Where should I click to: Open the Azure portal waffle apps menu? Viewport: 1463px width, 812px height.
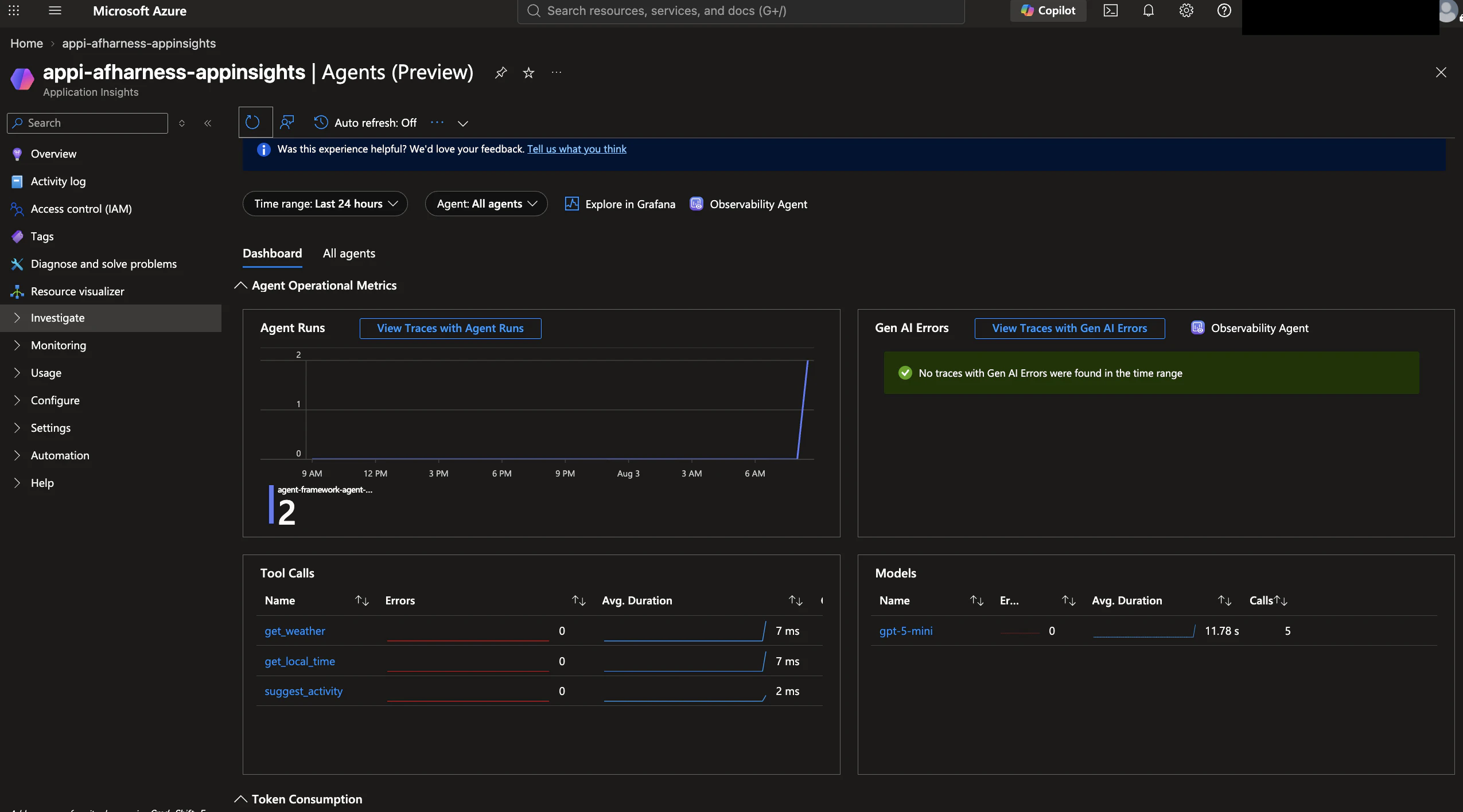point(14,10)
